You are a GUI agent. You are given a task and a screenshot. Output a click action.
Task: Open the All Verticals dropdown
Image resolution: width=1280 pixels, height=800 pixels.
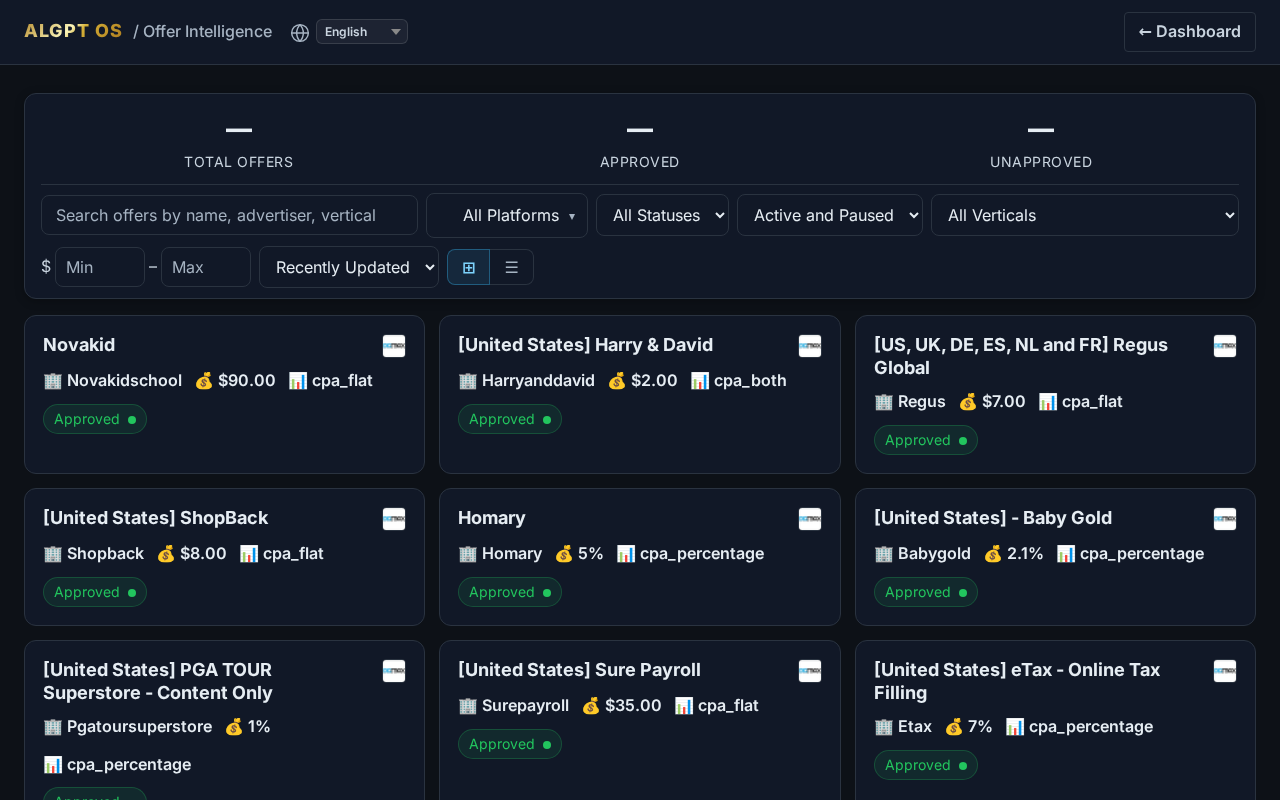1085,215
